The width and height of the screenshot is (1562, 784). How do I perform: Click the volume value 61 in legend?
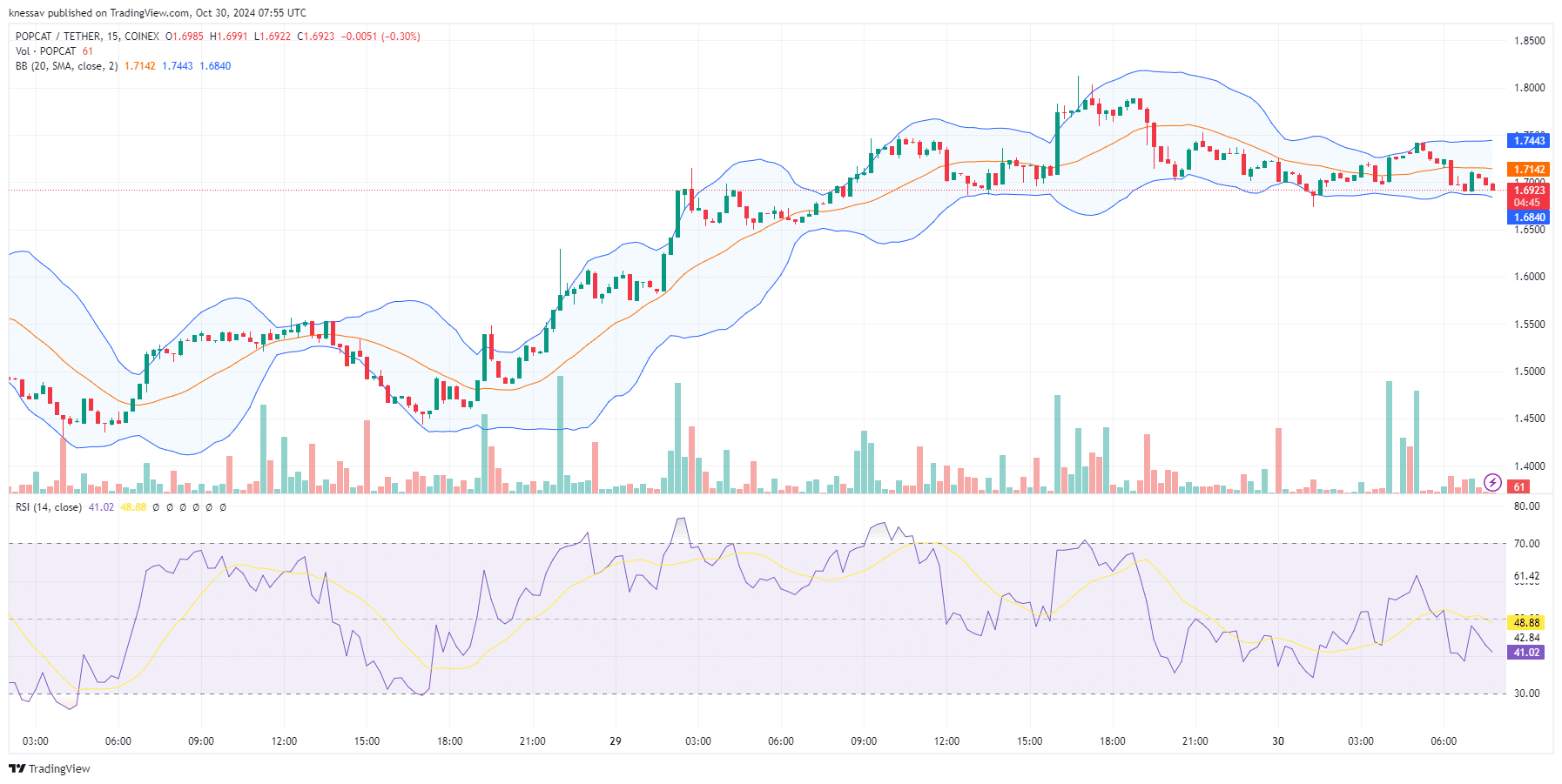88,51
